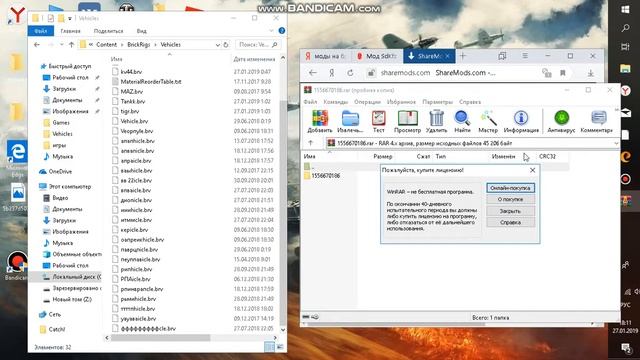
Task: Expand Explorer address bar history dropdown
Action: 218,45
